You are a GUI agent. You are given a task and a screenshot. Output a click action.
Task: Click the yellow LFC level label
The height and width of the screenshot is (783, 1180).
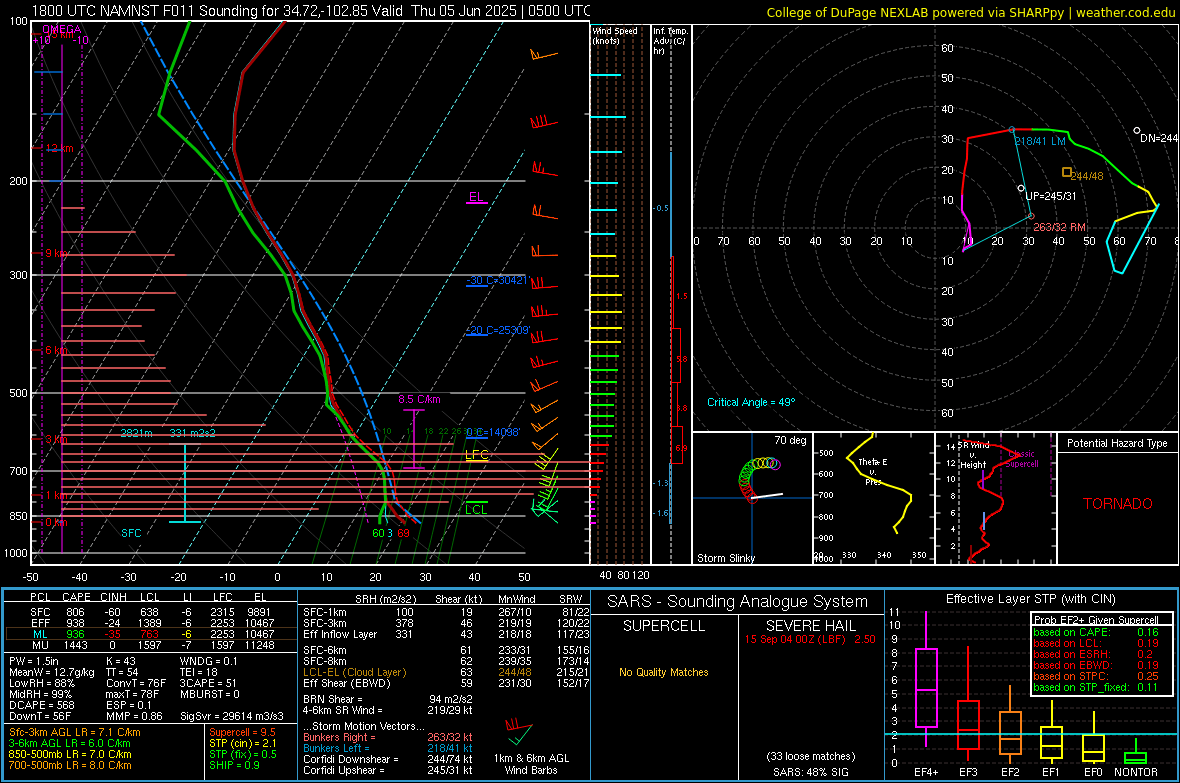[x=476, y=454]
